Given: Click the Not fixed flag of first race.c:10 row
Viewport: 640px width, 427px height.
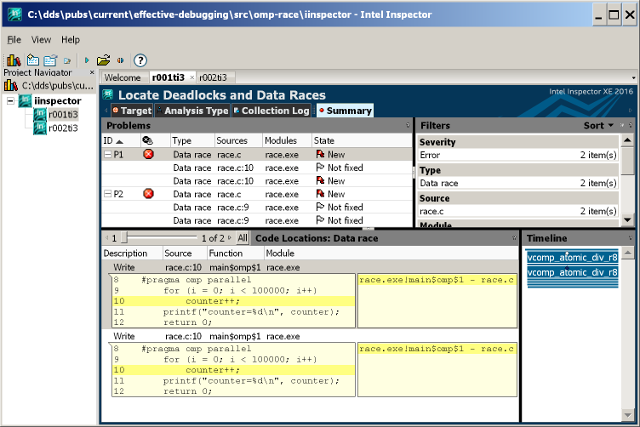Looking at the screenshot, I should tap(320, 167).
